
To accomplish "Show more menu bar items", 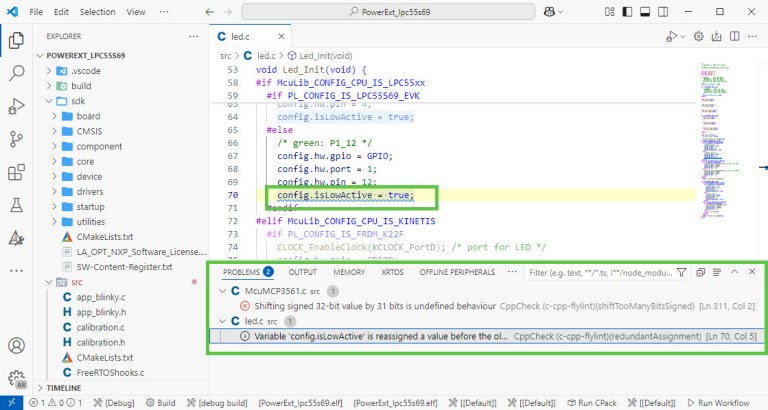I will click(x=164, y=12).
